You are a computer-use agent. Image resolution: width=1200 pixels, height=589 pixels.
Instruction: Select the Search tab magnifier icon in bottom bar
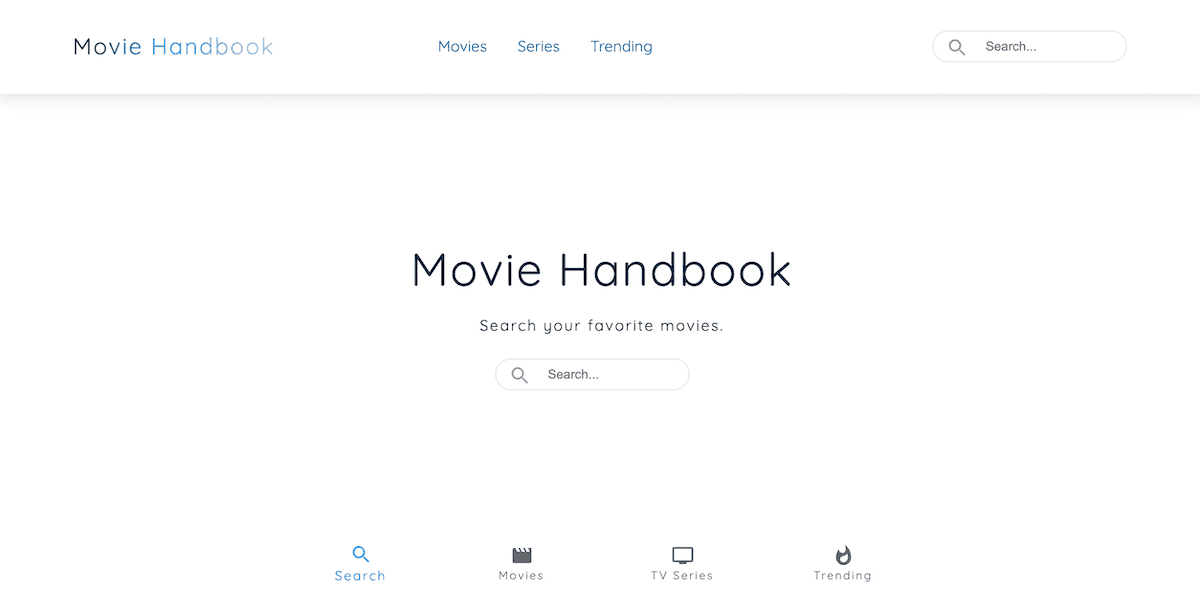[361, 554]
